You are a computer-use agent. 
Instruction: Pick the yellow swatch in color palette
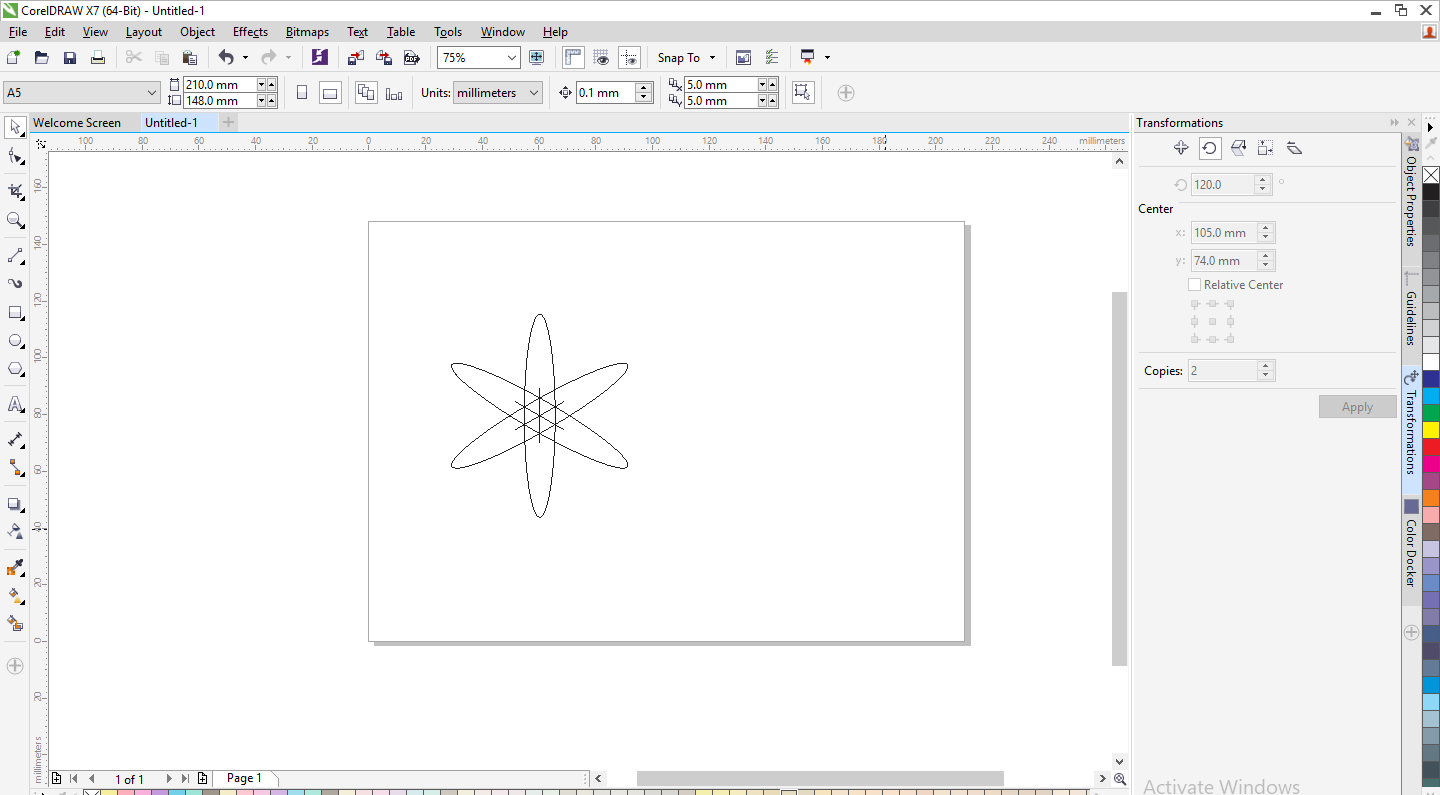click(1431, 430)
